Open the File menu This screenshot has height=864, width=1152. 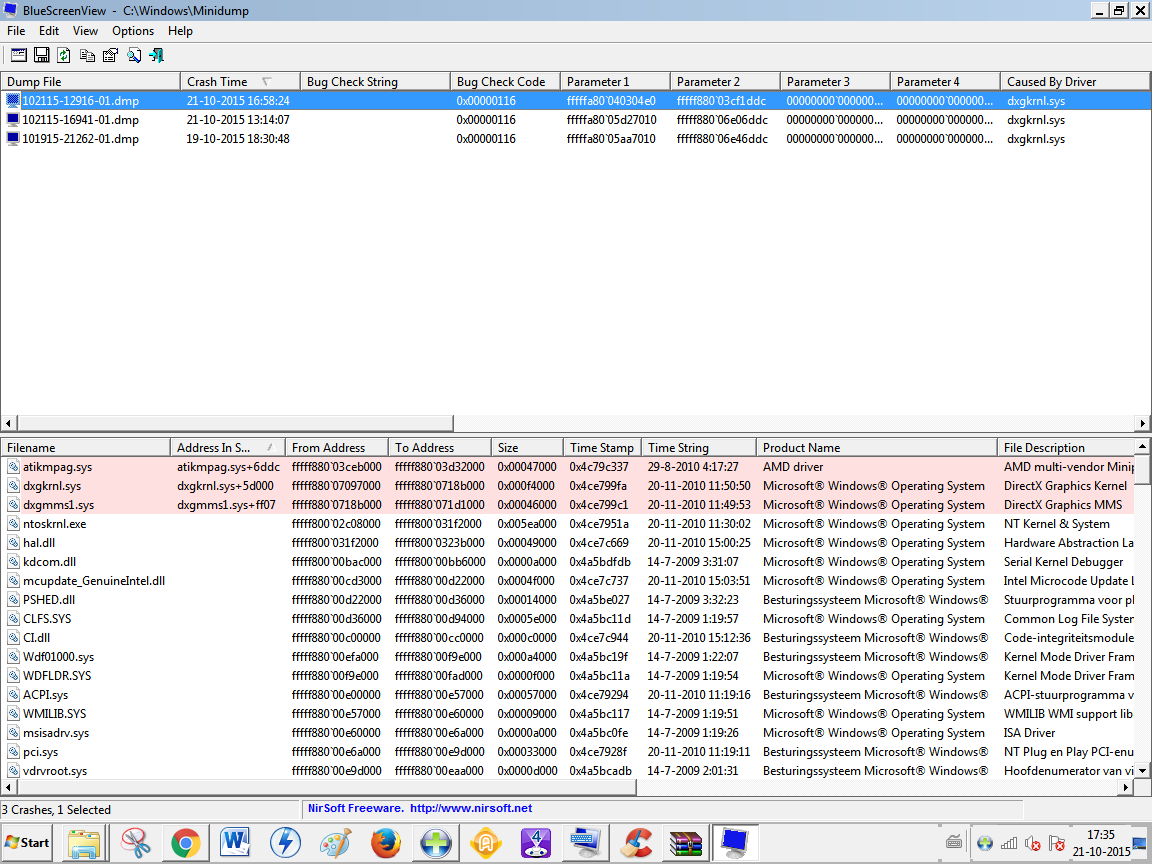(16, 31)
